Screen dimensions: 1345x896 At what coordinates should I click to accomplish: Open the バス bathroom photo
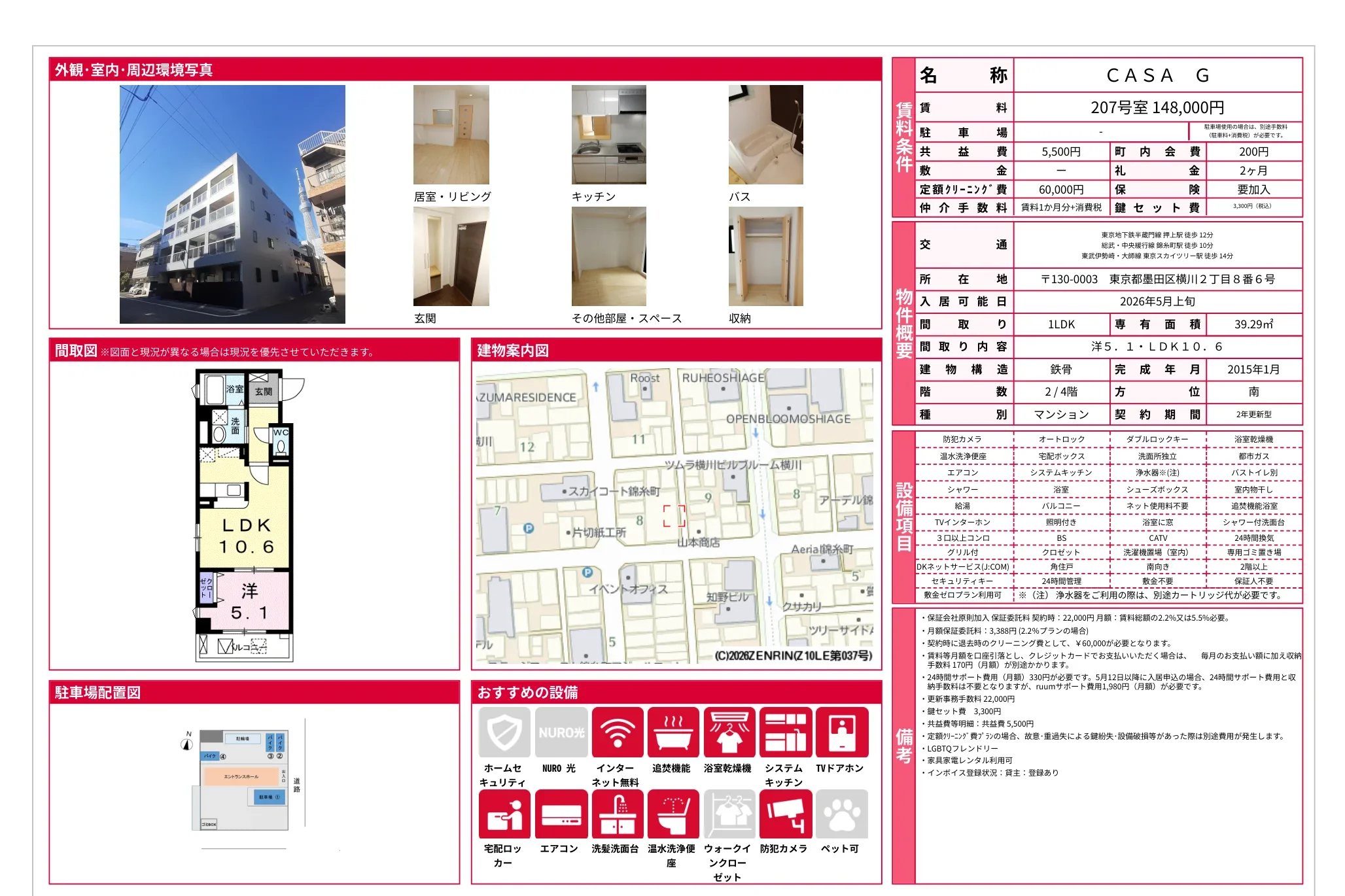tap(765, 135)
